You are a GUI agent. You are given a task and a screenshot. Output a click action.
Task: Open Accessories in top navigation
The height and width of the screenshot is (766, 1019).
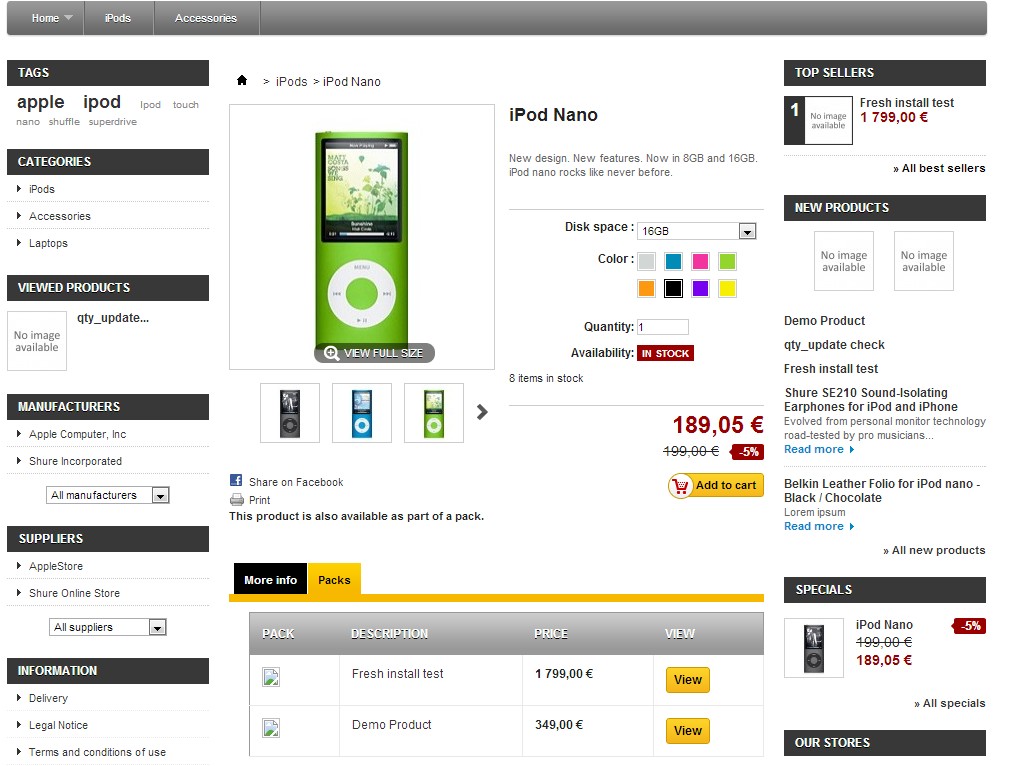206,18
